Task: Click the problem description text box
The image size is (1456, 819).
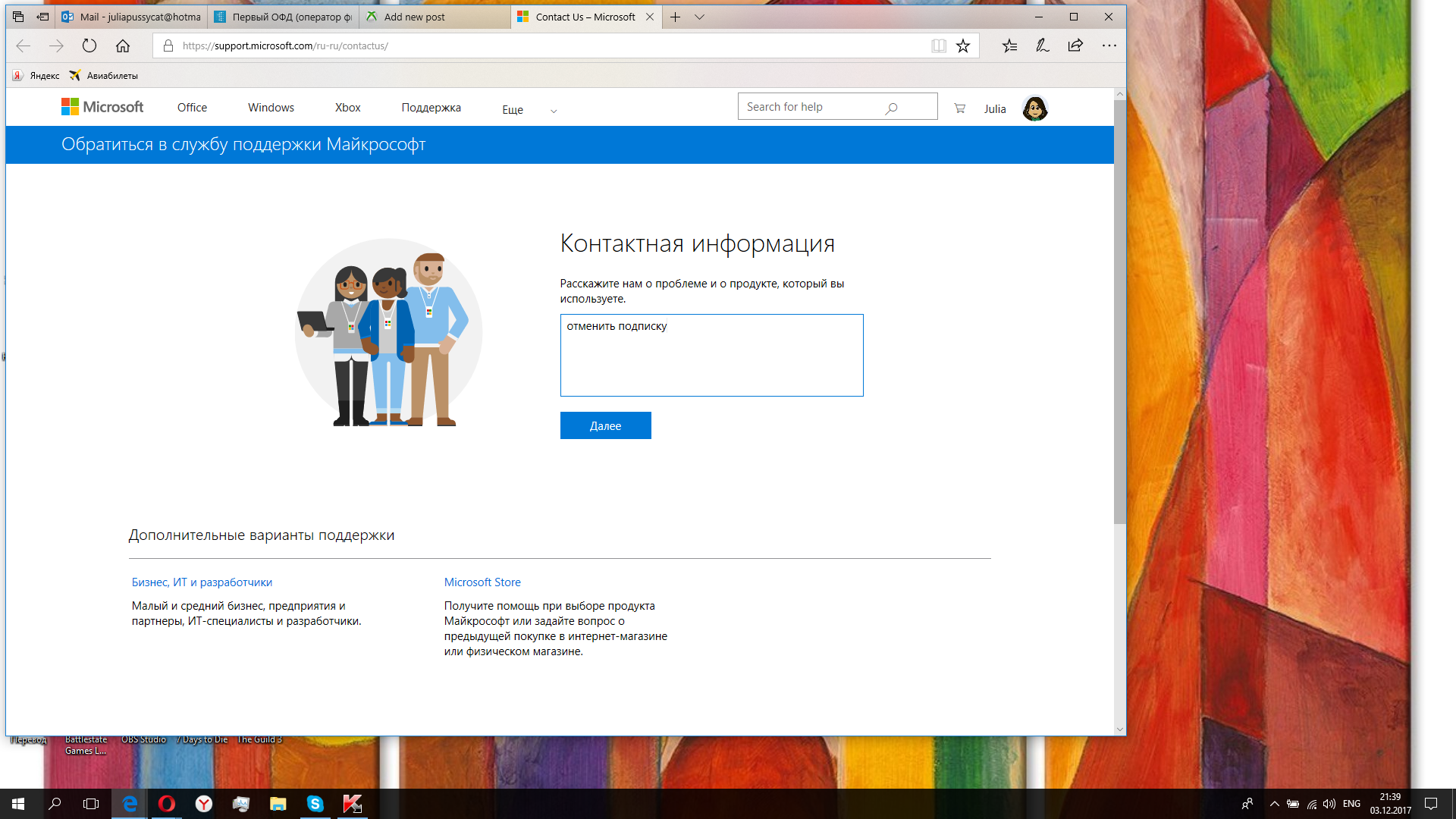Action: 711,355
